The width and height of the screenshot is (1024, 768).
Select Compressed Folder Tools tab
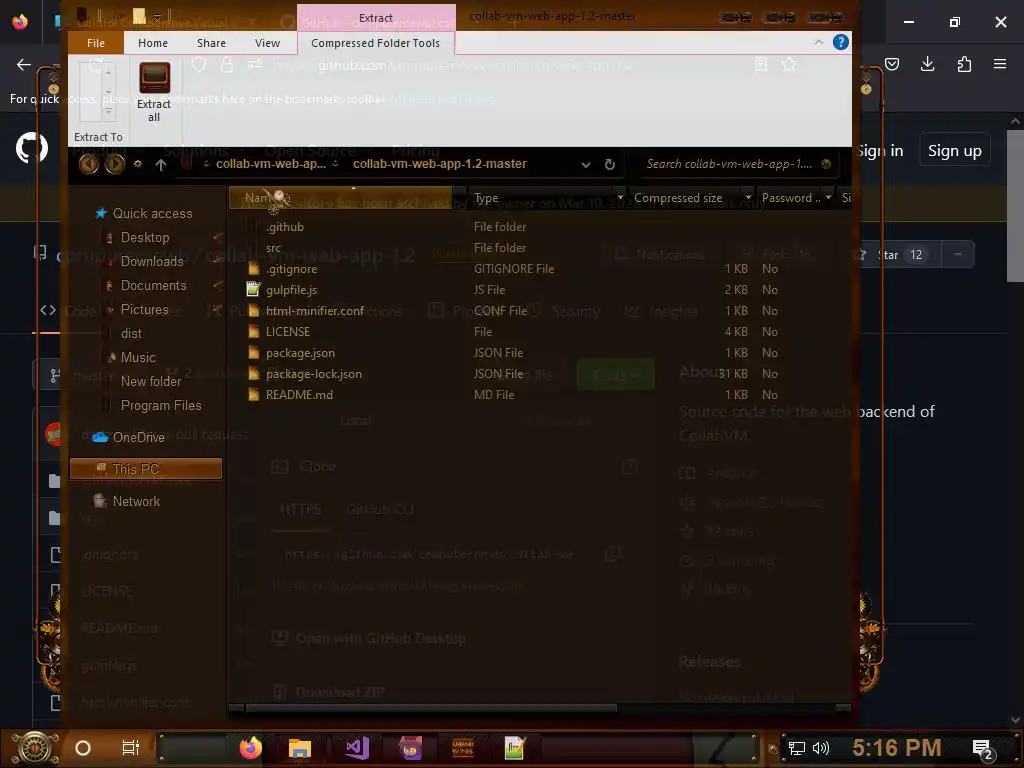[376, 43]
